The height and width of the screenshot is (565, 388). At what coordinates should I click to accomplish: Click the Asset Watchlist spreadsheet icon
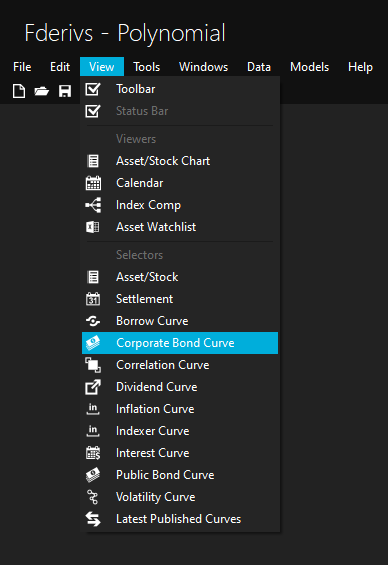coord(93,227)
